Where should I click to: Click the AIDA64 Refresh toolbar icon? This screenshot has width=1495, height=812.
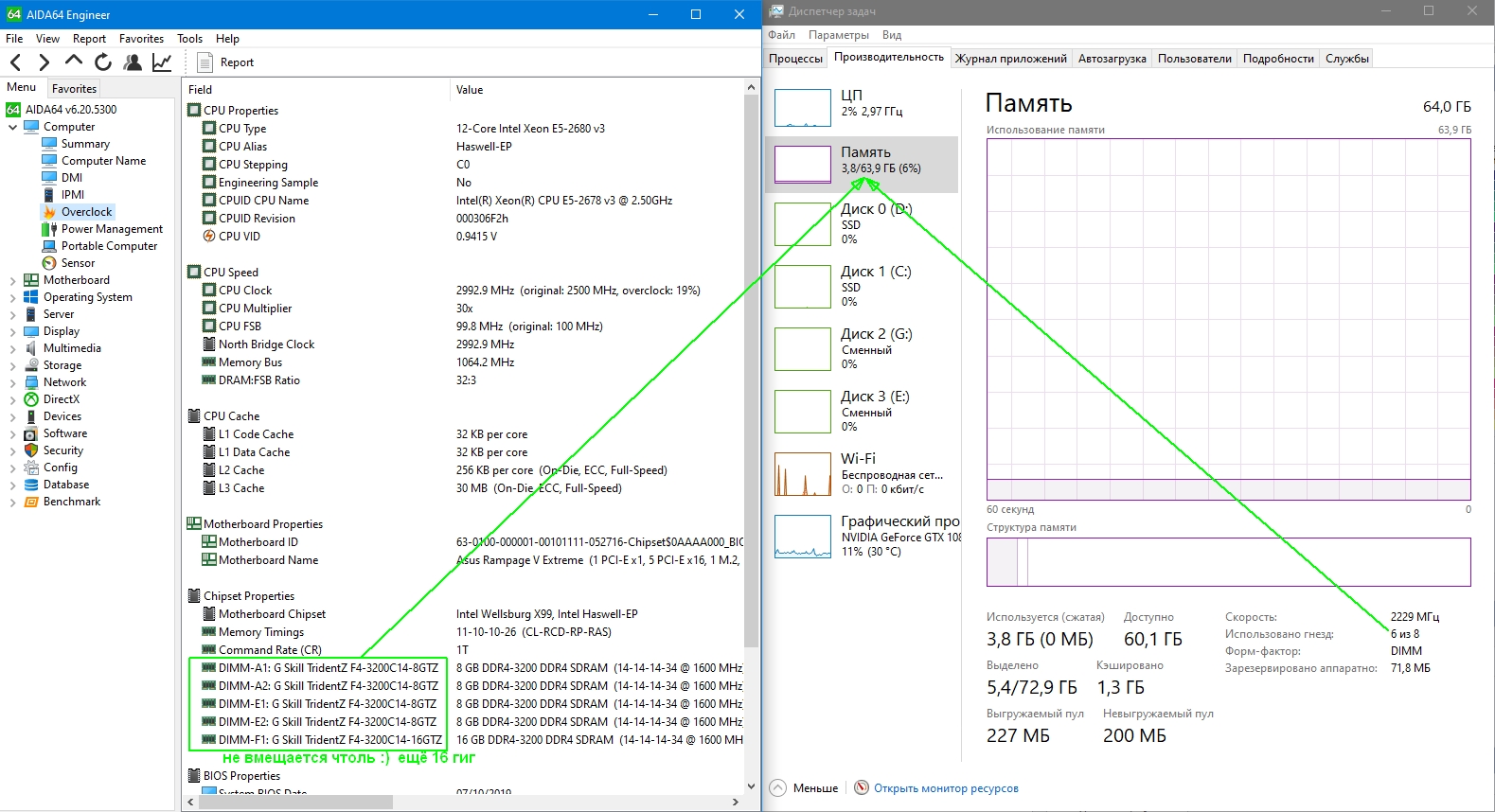pyautogui.click(x=103, y=62)
